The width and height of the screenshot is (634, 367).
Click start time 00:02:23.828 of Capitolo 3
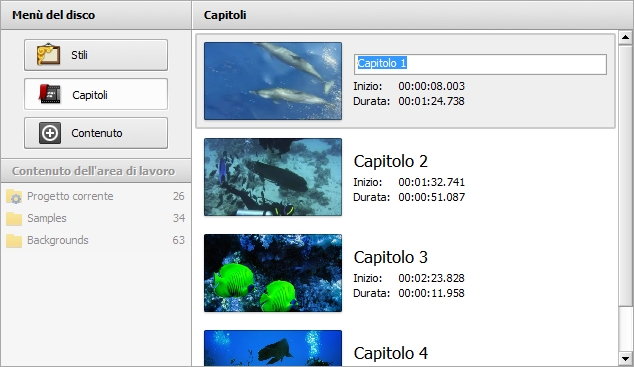pyautogui.click(x=431, y=278)
